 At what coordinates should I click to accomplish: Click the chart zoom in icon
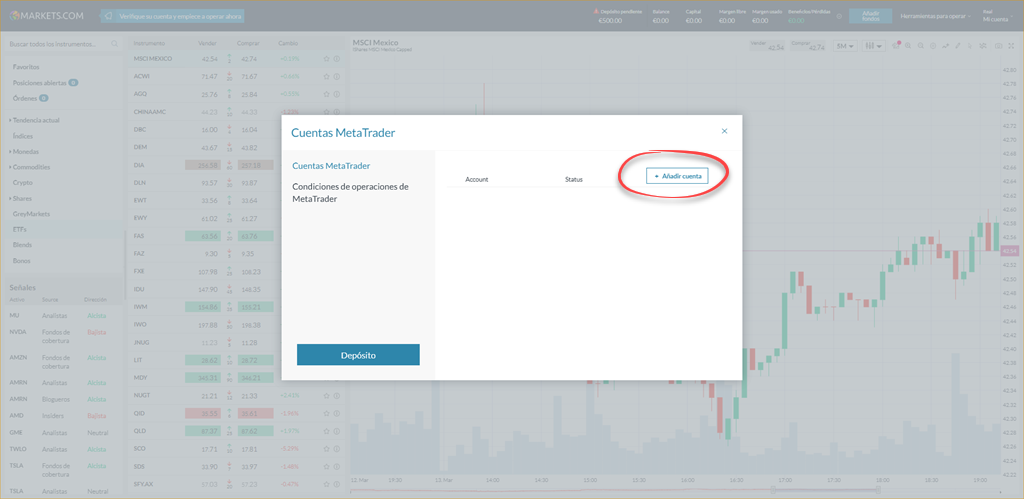(908, 46)
